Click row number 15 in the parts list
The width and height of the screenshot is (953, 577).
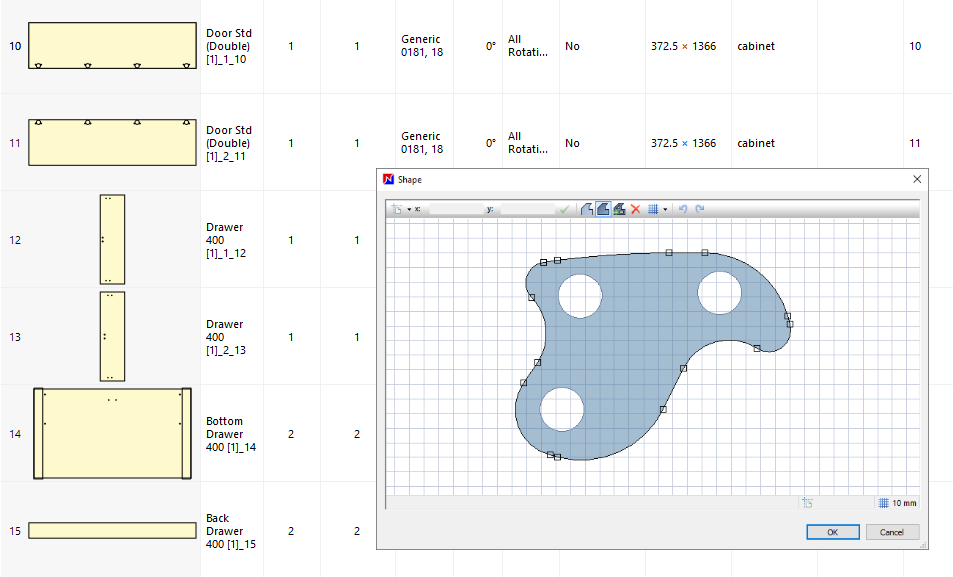(15, 531)
